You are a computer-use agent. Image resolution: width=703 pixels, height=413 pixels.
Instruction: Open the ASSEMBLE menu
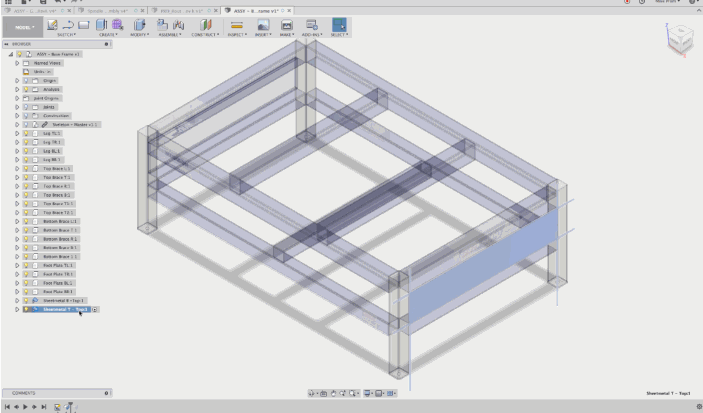[170, 35]
